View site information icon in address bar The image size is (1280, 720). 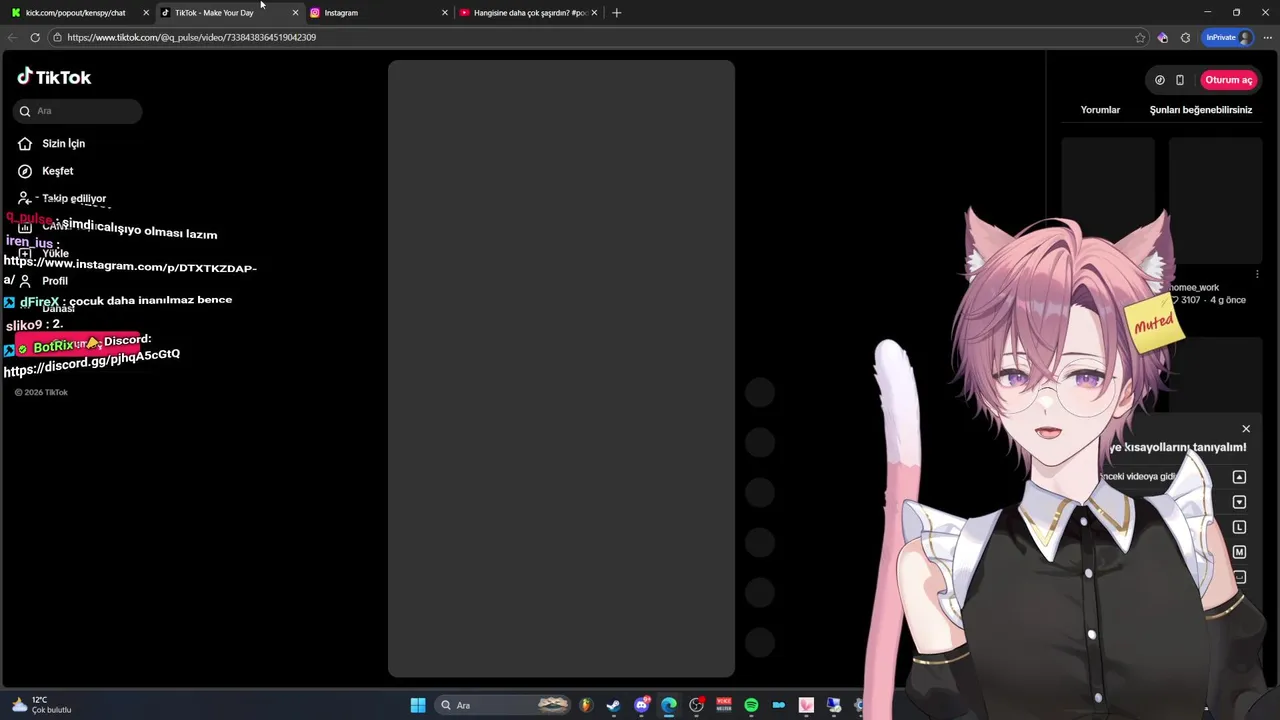click(x=58, y=37)
